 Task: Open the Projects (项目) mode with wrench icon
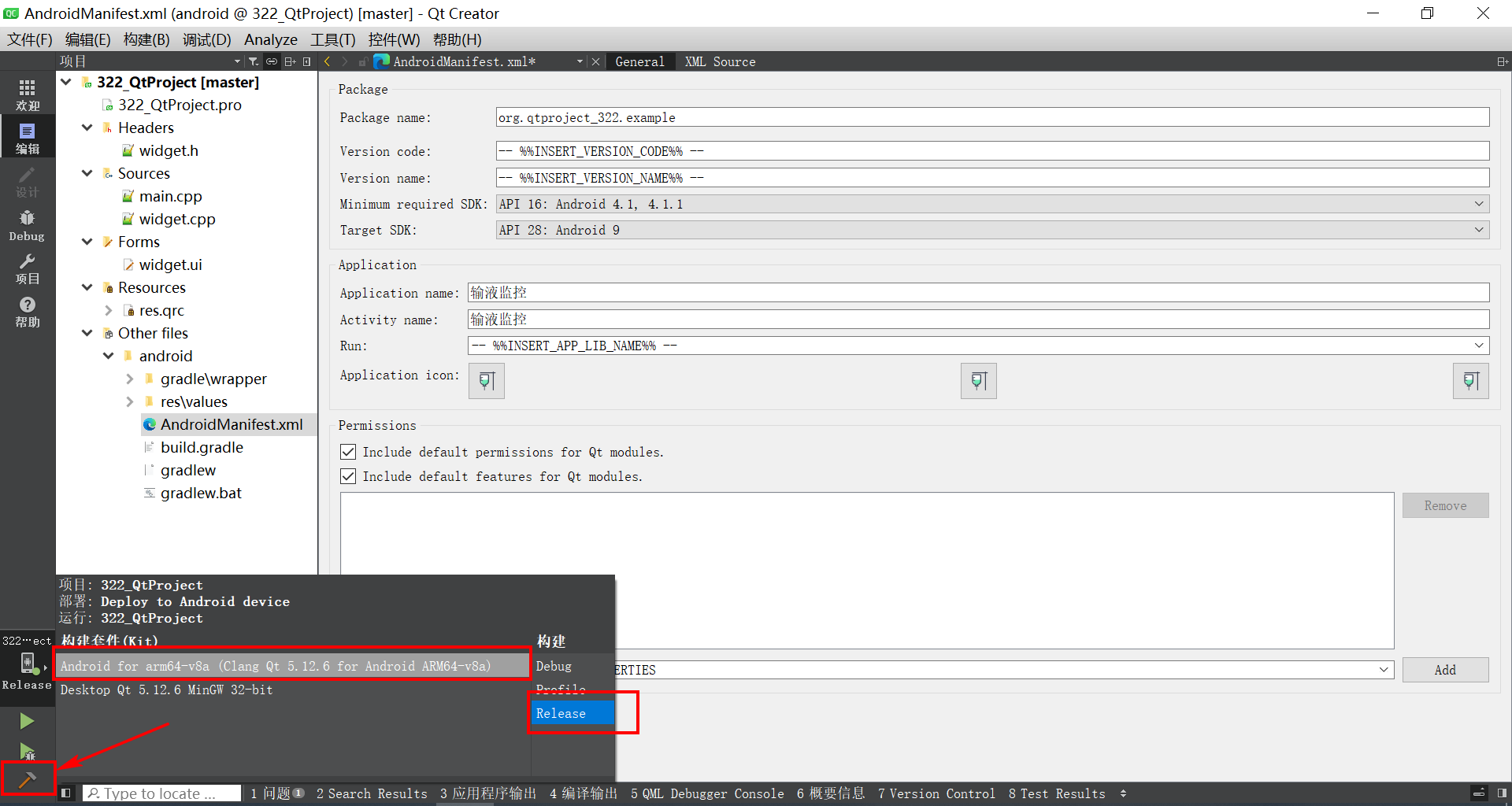pyautogui.click(x=27, y=268)
